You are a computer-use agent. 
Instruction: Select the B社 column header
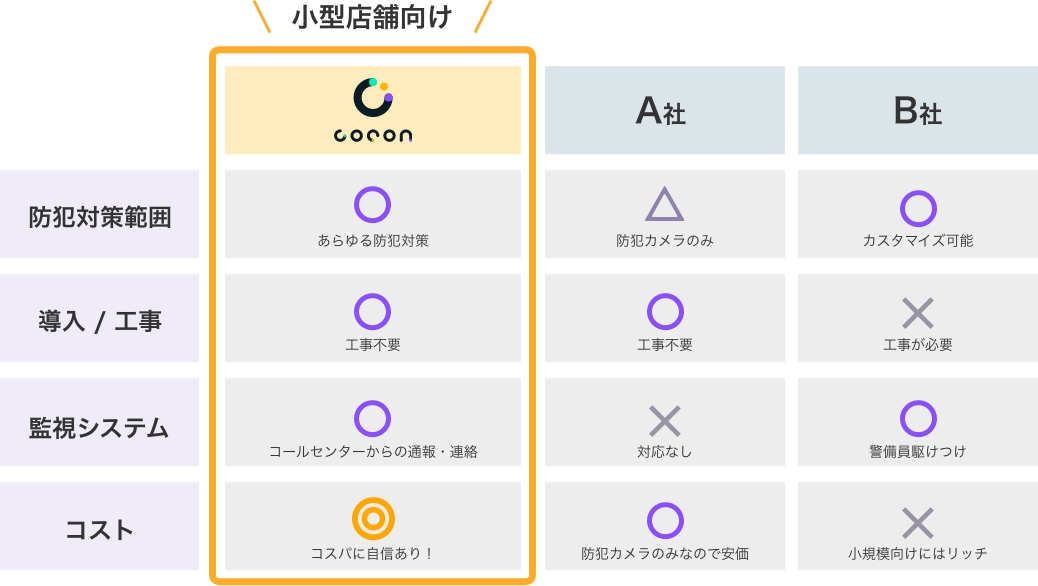918,110
